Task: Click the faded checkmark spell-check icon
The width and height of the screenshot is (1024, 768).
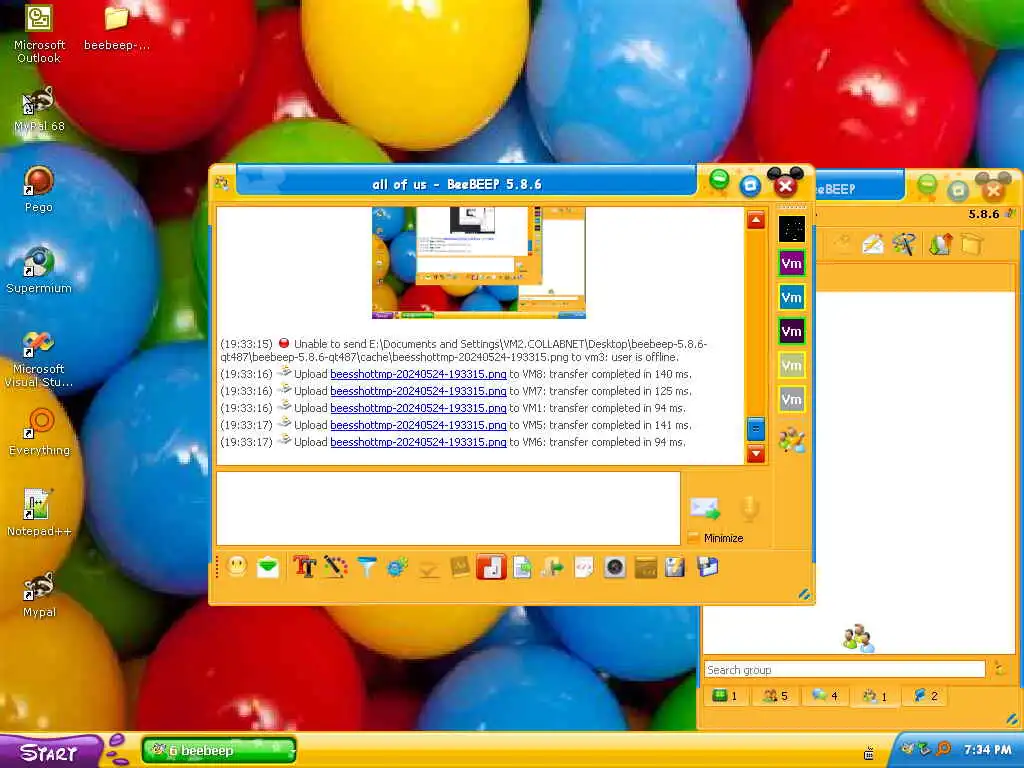Action: pos(428,568)
